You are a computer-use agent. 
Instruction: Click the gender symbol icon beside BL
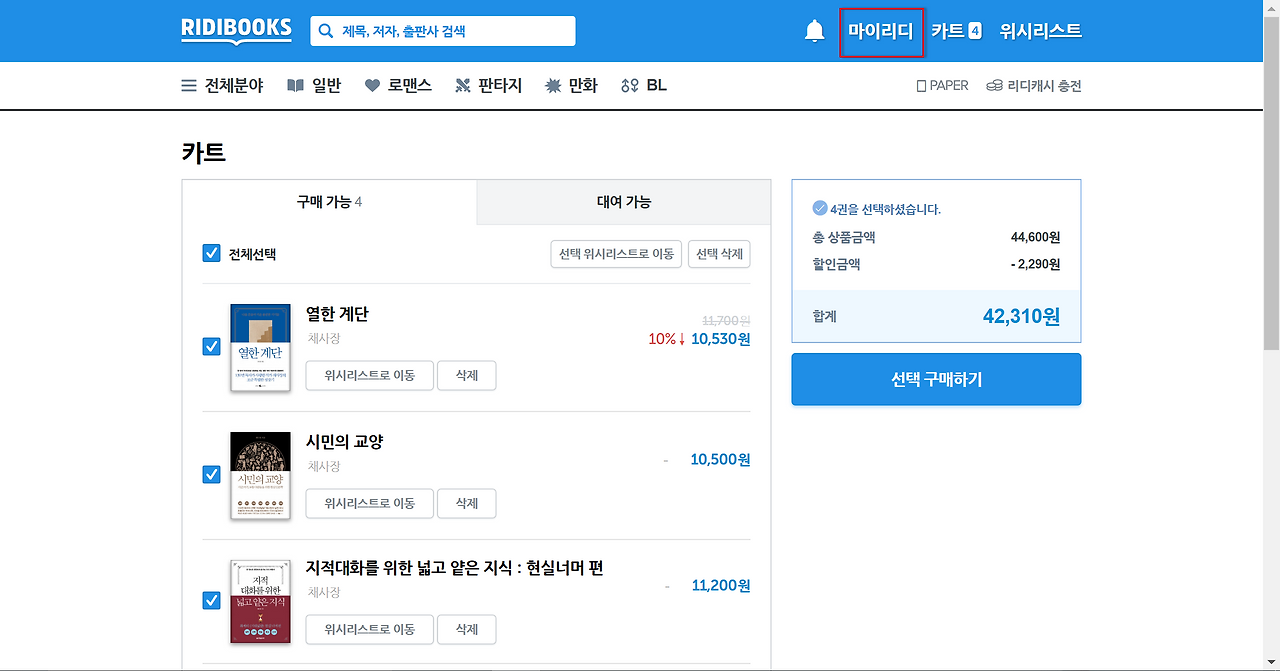[630, 86]
